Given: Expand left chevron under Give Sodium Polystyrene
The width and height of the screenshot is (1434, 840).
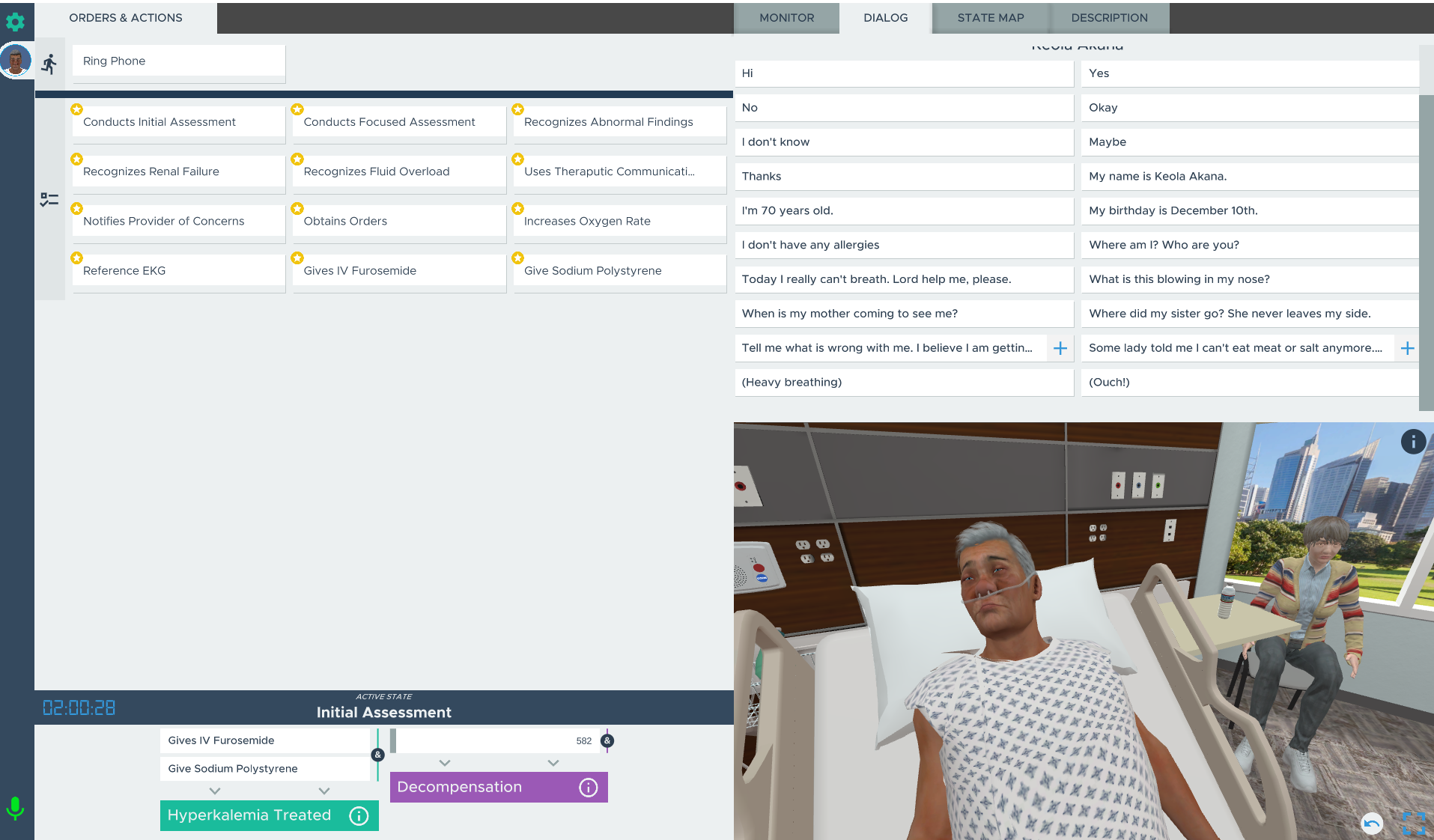Looking at the screenshot, I should point(215,791).
